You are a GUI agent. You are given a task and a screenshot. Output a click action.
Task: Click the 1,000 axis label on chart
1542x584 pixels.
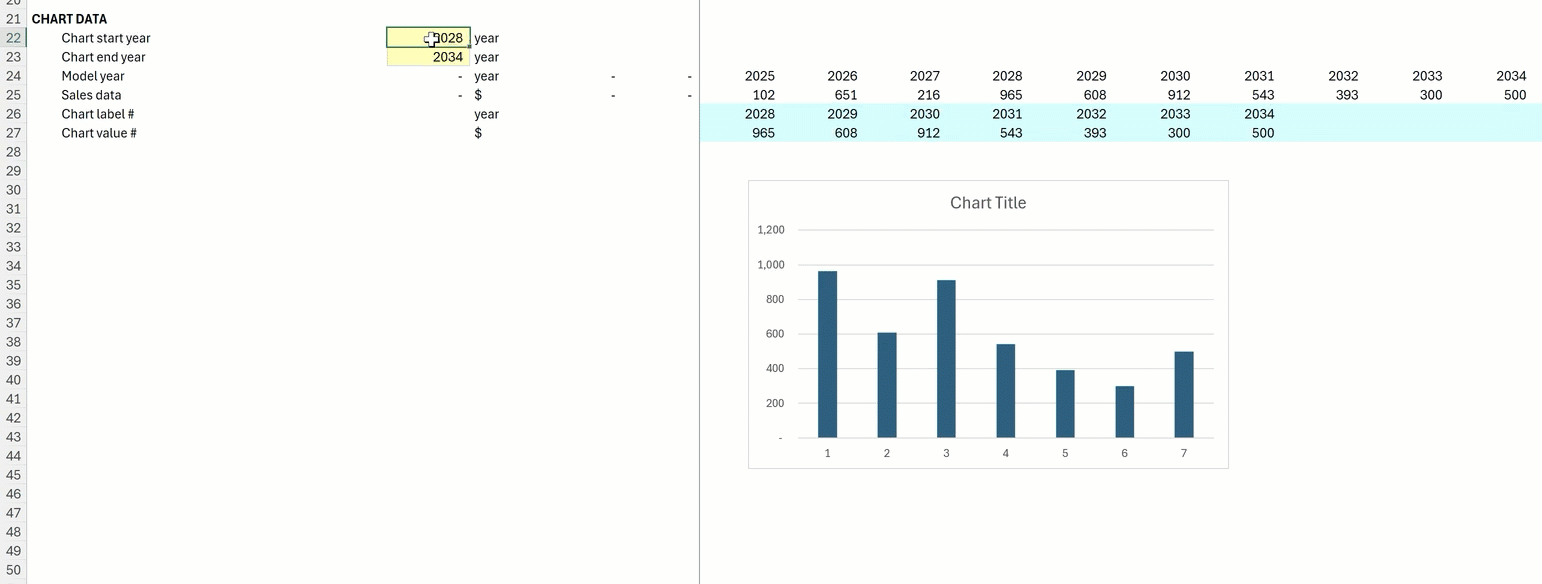[x=771, y=265]
